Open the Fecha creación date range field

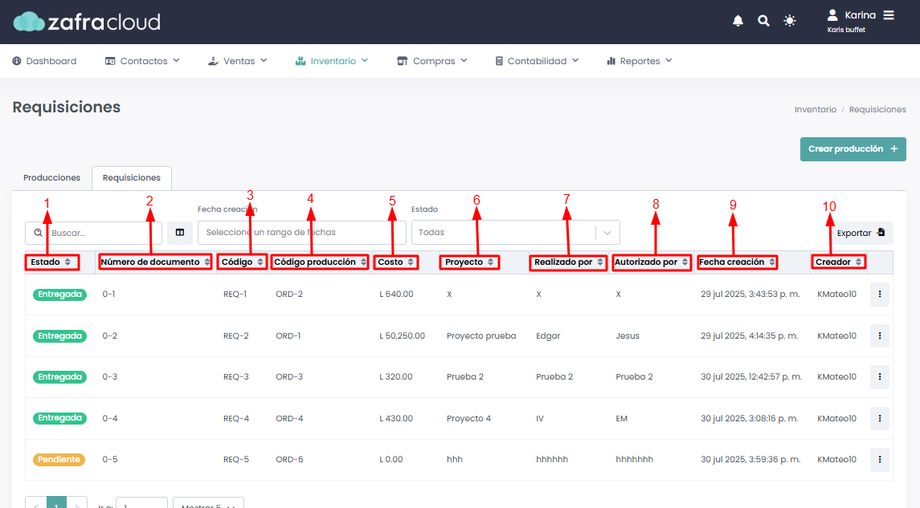301,233
